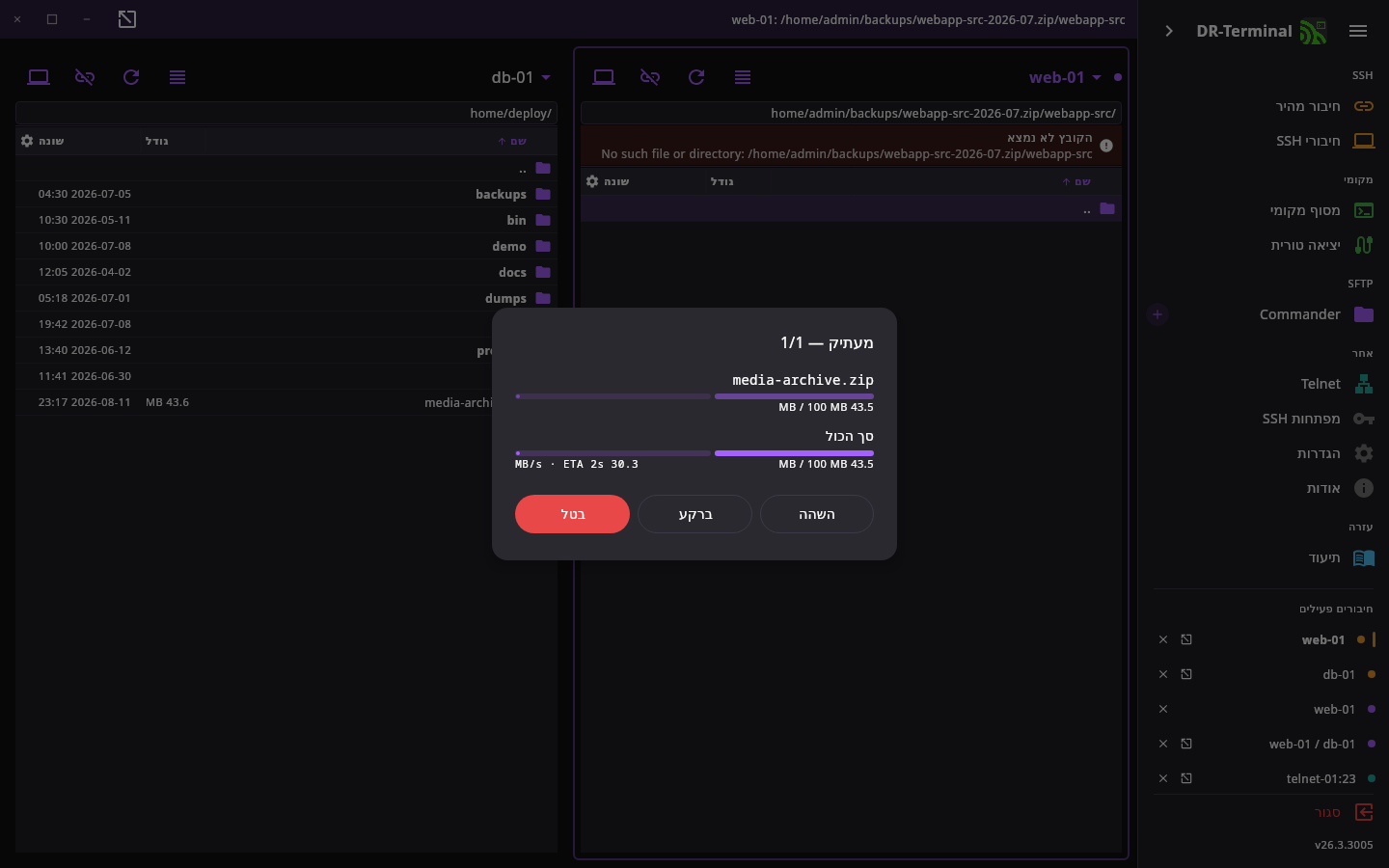
Task: Switch to web-01 / db-01 active connection
Action: tap(1312, 744)
